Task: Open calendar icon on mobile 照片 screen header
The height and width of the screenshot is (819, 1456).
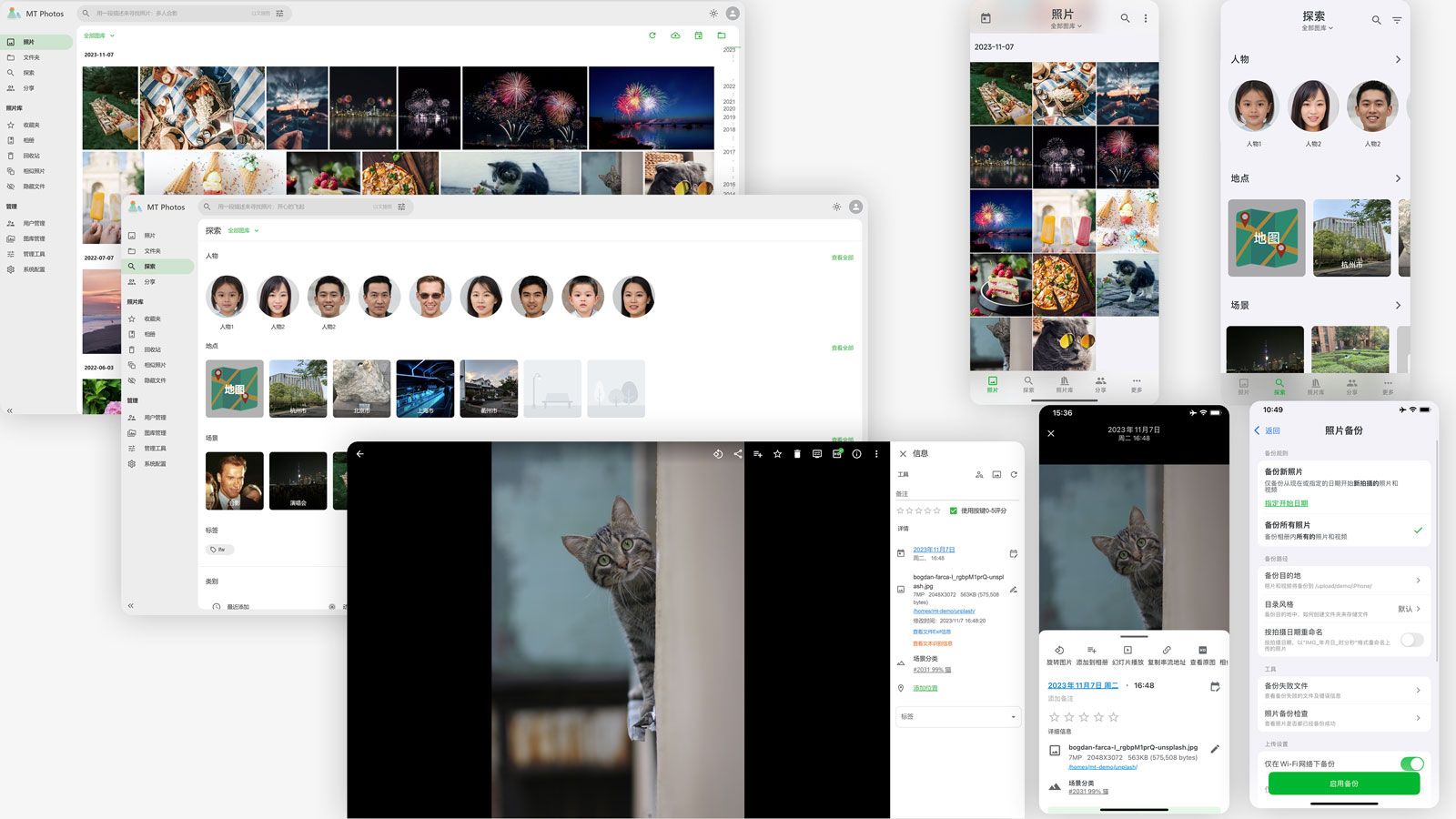Action: click(986, 18)
